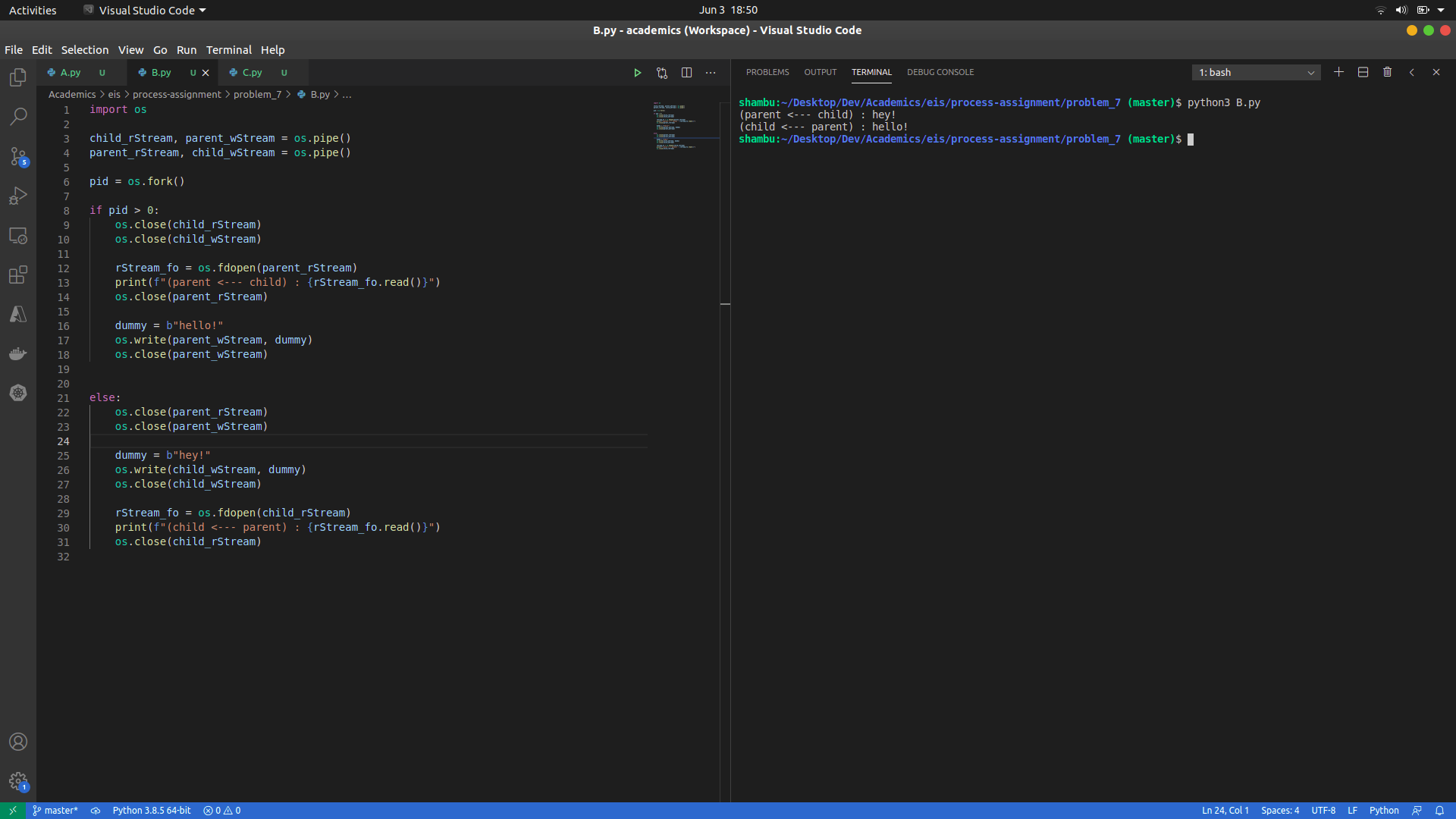The height and width of the screenshot is (819, 1456).
Task: Switch to the C.py tab
Action: coord(252,73)
